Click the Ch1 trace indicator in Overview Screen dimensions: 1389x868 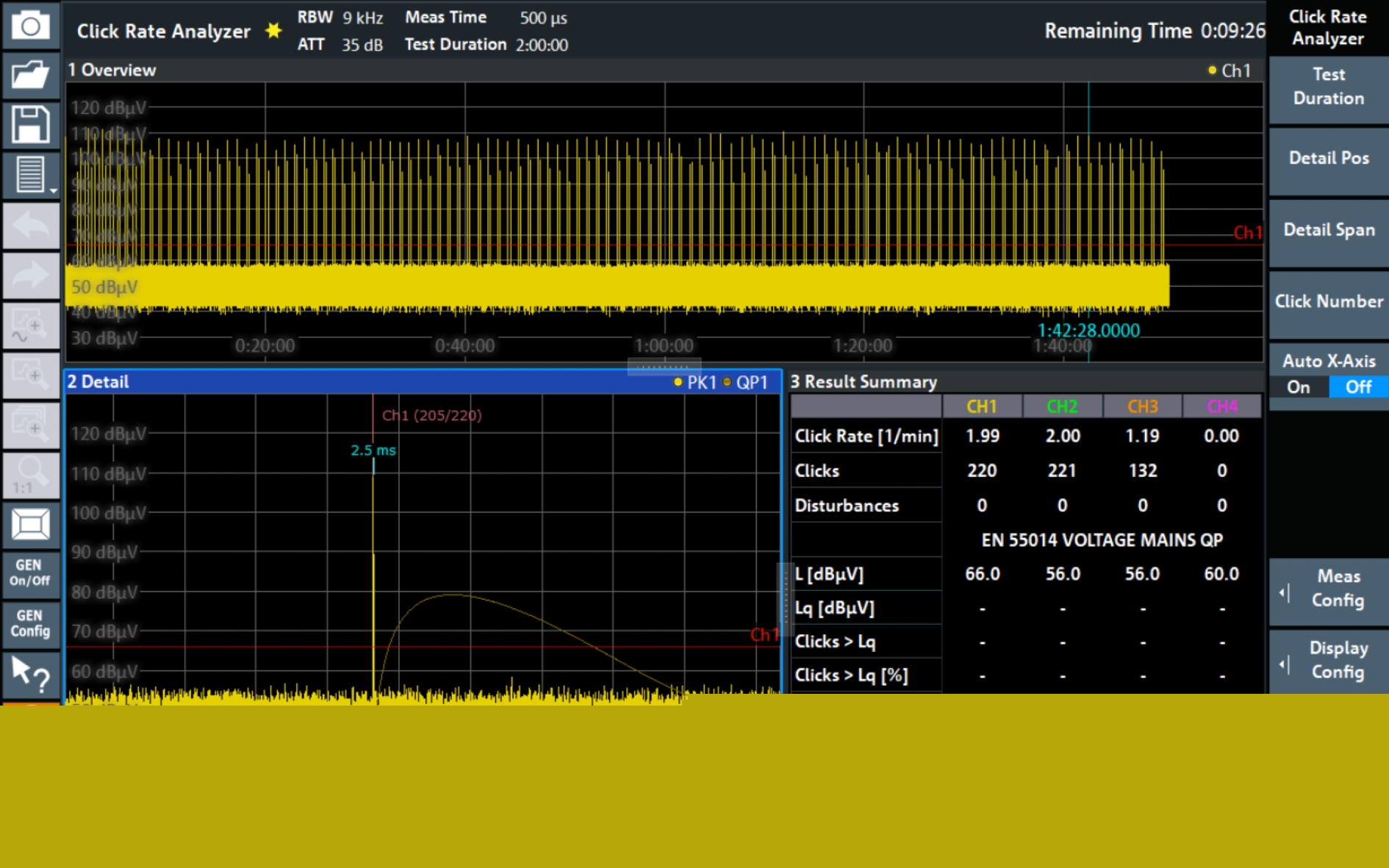click(x=1230, y=71)
